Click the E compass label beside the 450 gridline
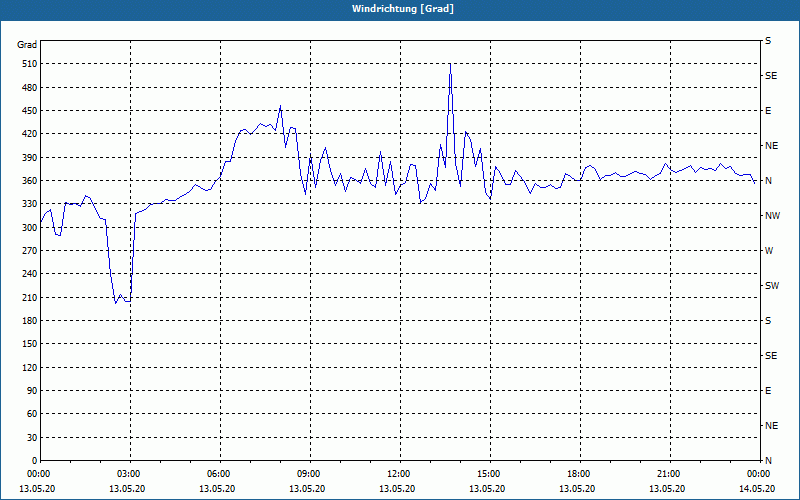Viewport: 800px width, 500px height. (x=768, y=111)
